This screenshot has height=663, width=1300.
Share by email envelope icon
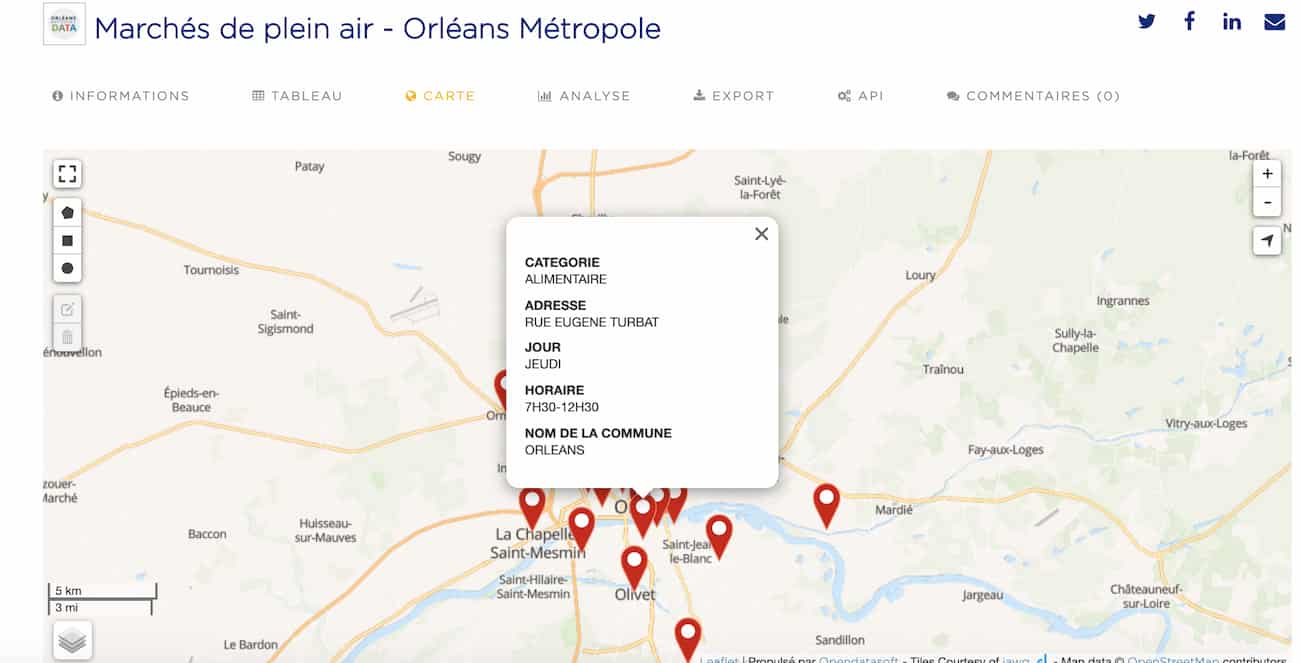(x=1274, y=22)
